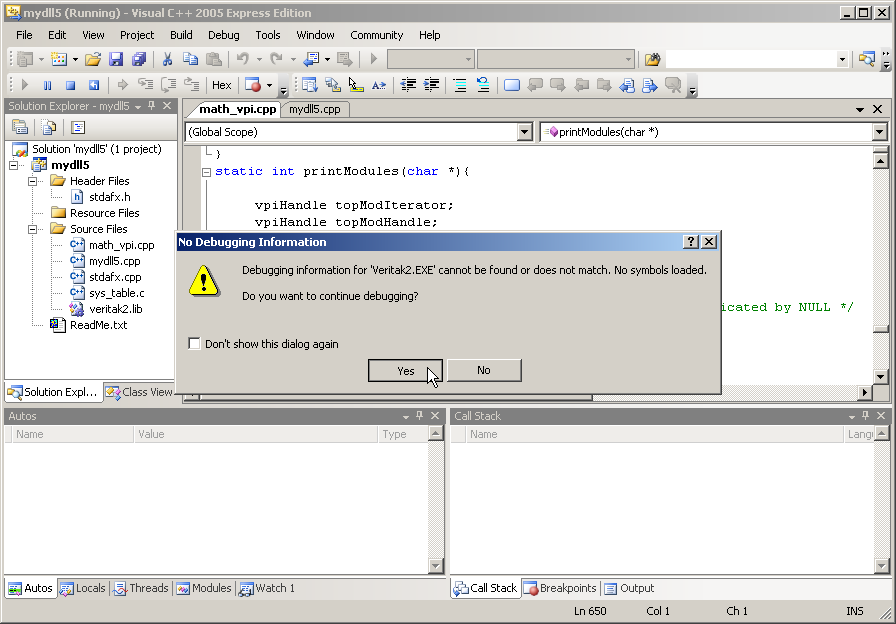Click No in the debugging dialog
The height and width of the screenshot is (624, 896).
pos(484,370)
